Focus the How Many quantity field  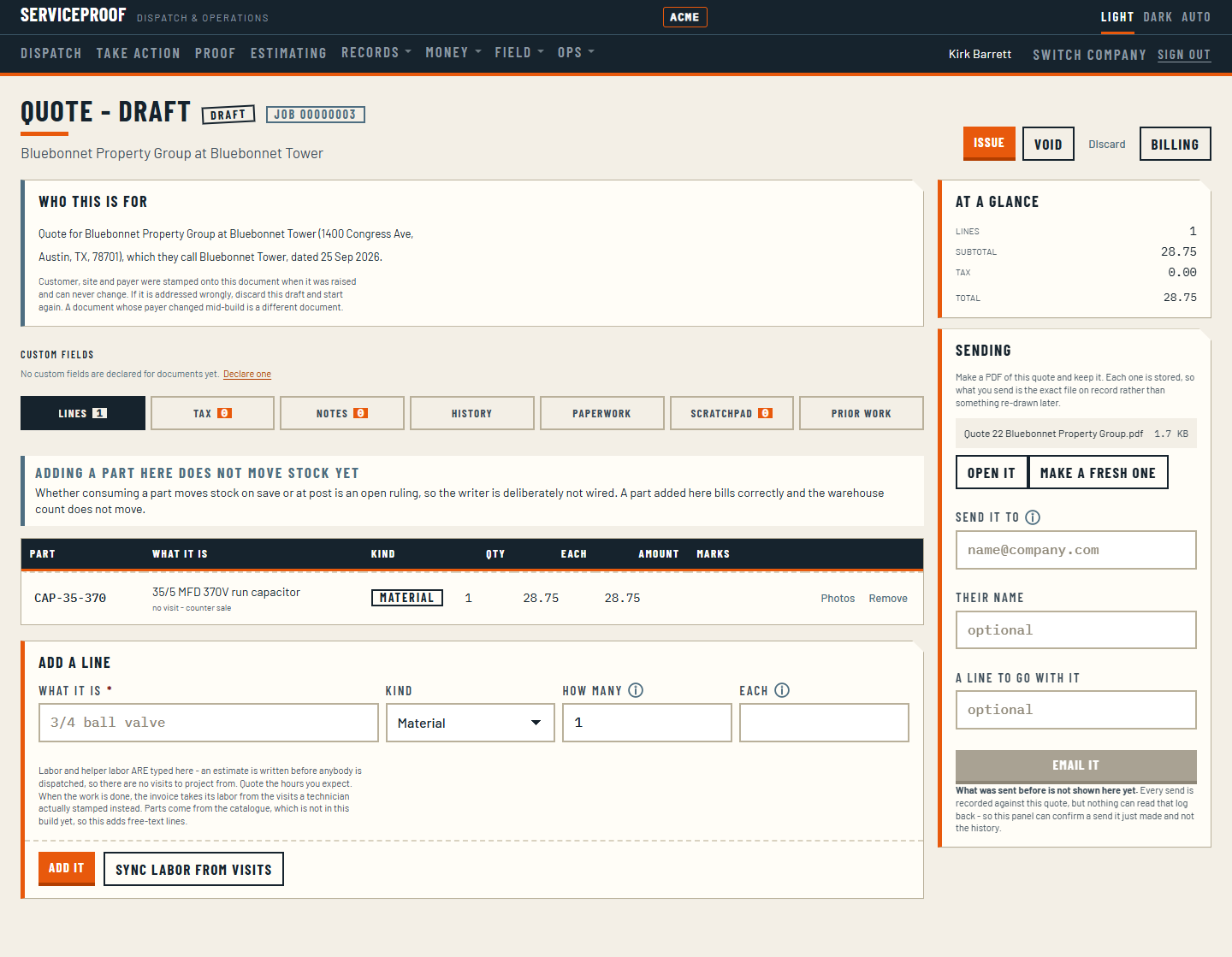[x=647, y=723]
